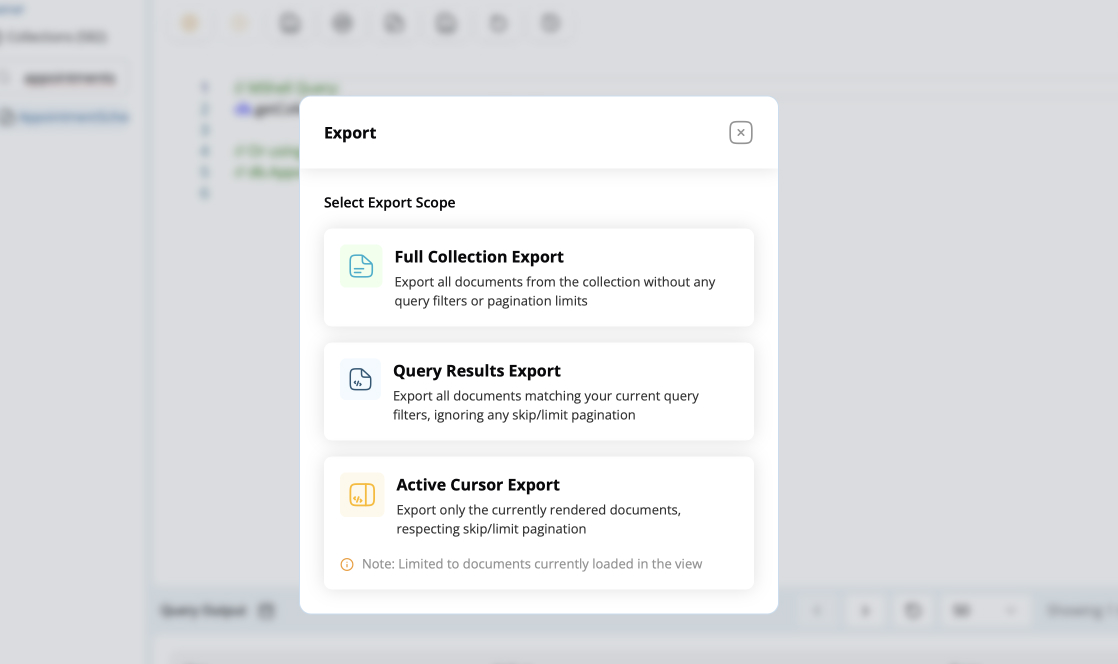Click the orange info icon beside the Note
The height and width of the screenshot is (664, 1118).
(347, 564)
